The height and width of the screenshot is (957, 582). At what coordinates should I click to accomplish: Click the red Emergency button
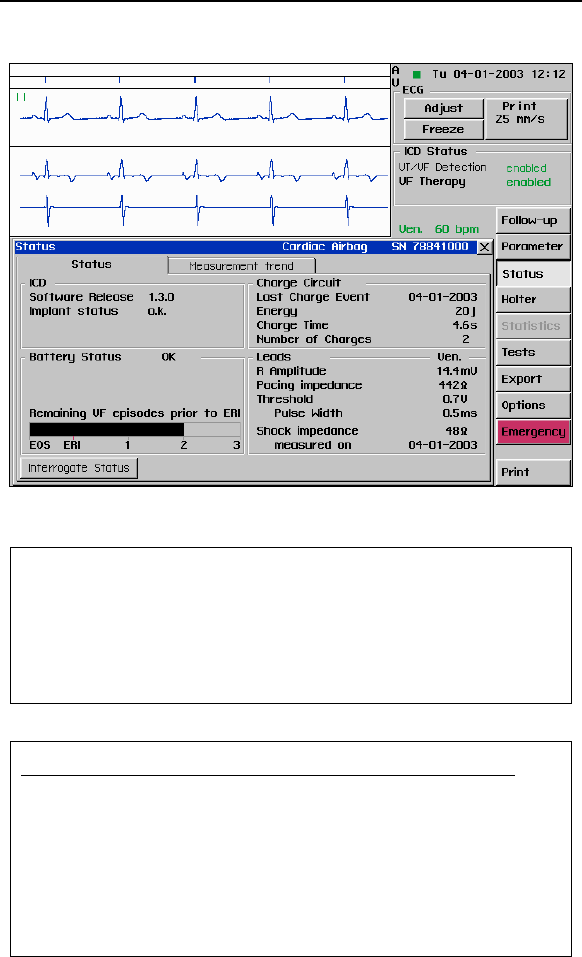(533, 432)
